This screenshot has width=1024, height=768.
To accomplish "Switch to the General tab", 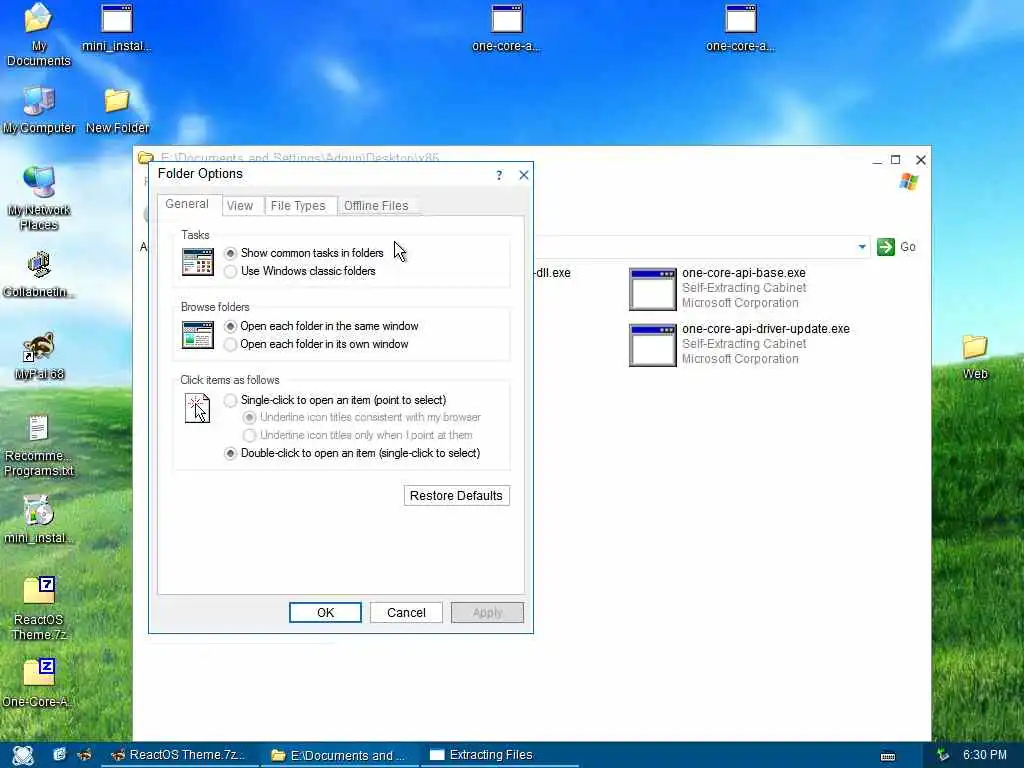I will point(187,204).
